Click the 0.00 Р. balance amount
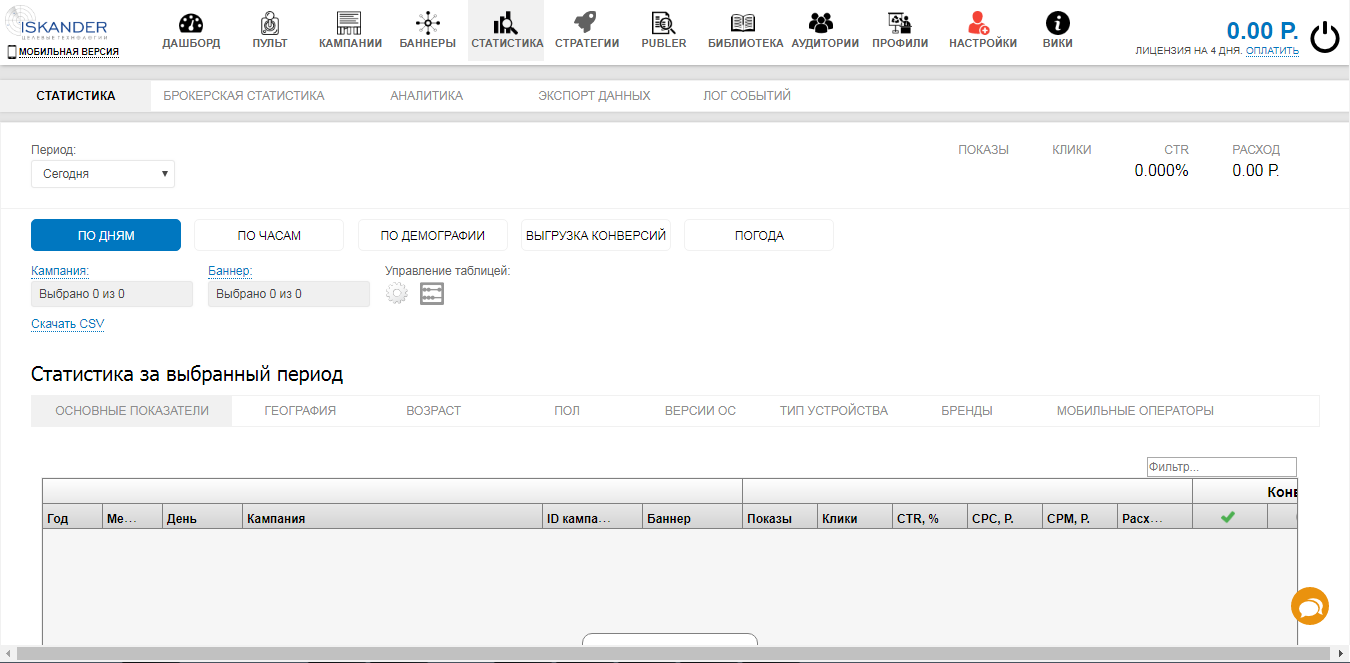1350x663 pixels. pos(1262,30)
